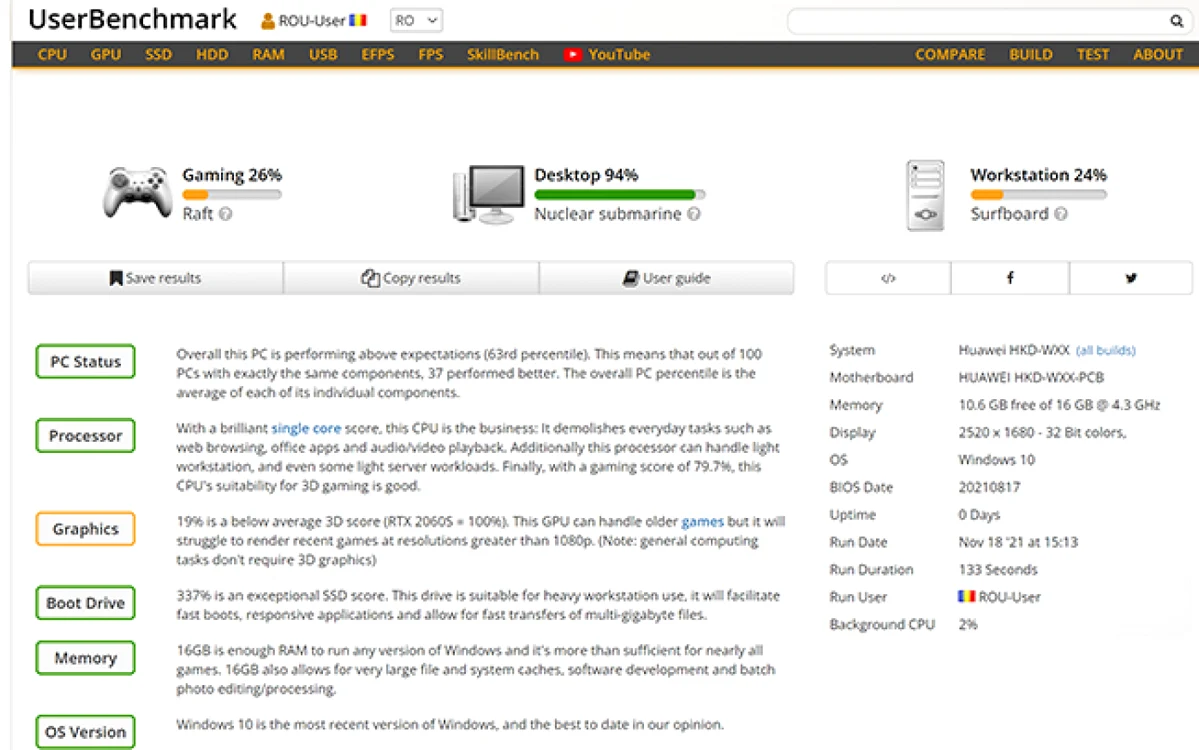Open the COMPARE menu item
This screenshot has height=750, width=1199.
[x=950, y=54]
